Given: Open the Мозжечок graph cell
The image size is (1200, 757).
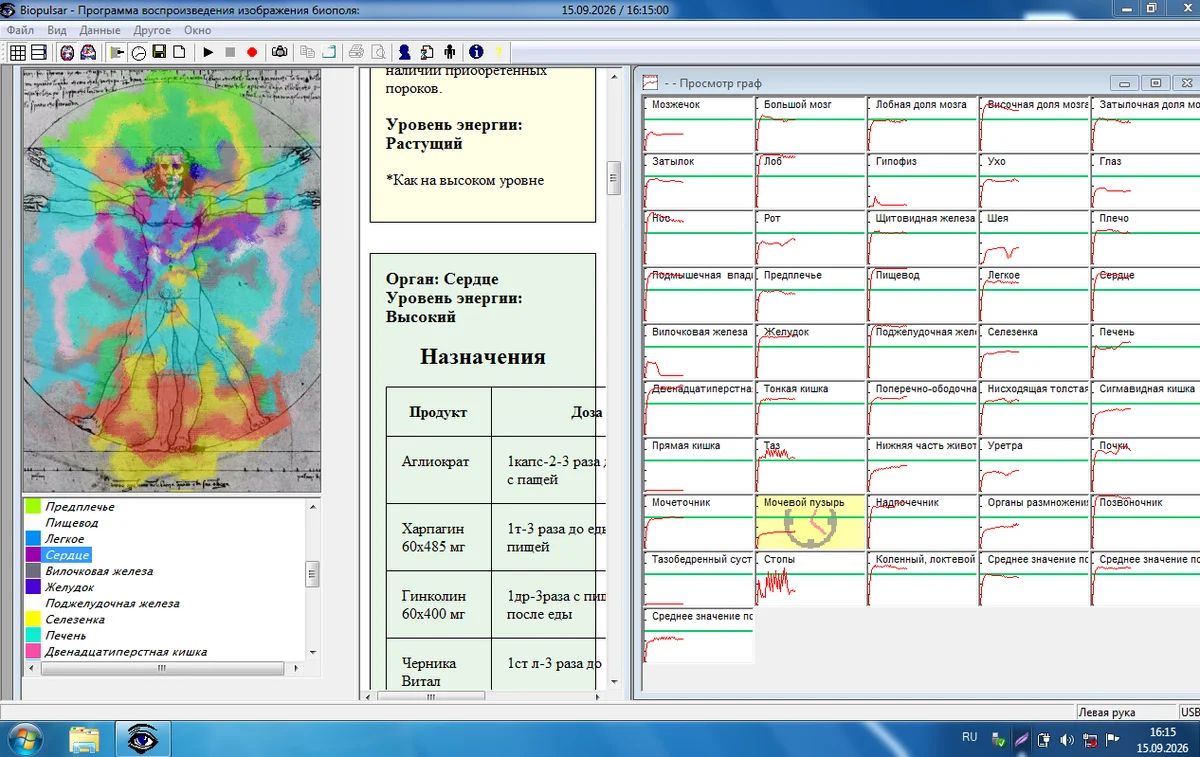Looking at the screenshot, I should tap(698, 124).
